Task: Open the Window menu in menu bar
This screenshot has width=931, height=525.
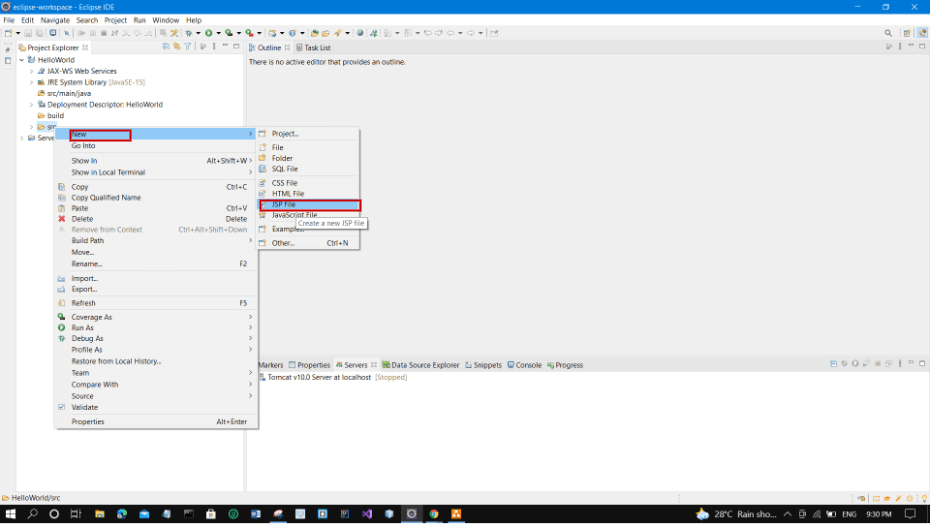Action: pos(165,20)
